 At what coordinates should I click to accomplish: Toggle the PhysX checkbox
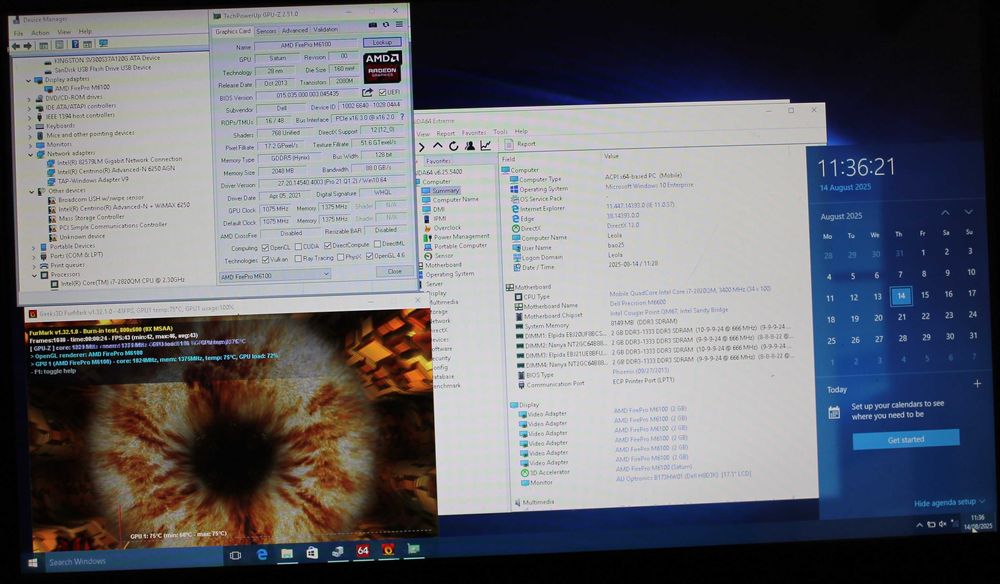click(340, 258)
